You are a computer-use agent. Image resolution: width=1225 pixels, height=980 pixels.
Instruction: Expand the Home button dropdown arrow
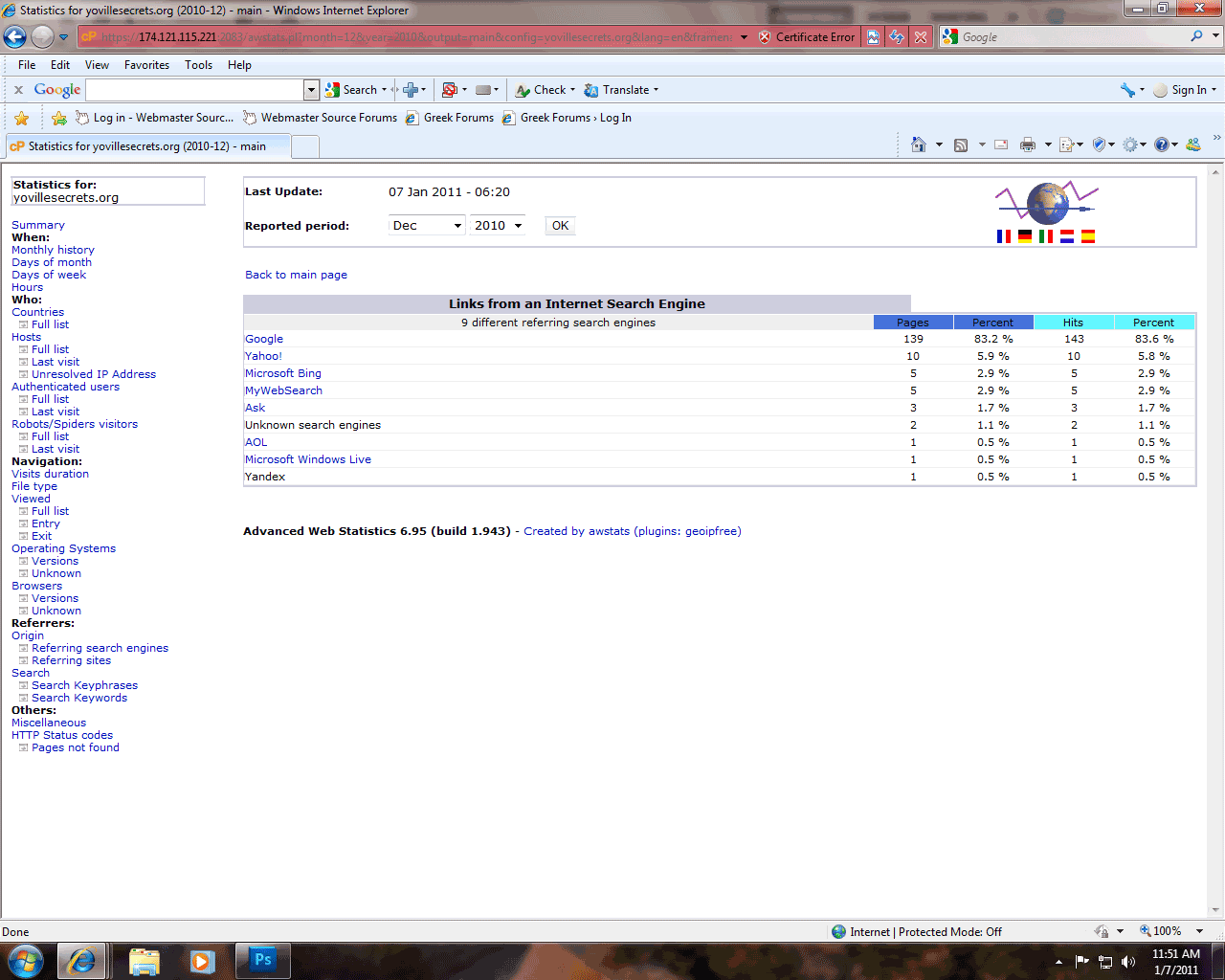pos(939,145)
